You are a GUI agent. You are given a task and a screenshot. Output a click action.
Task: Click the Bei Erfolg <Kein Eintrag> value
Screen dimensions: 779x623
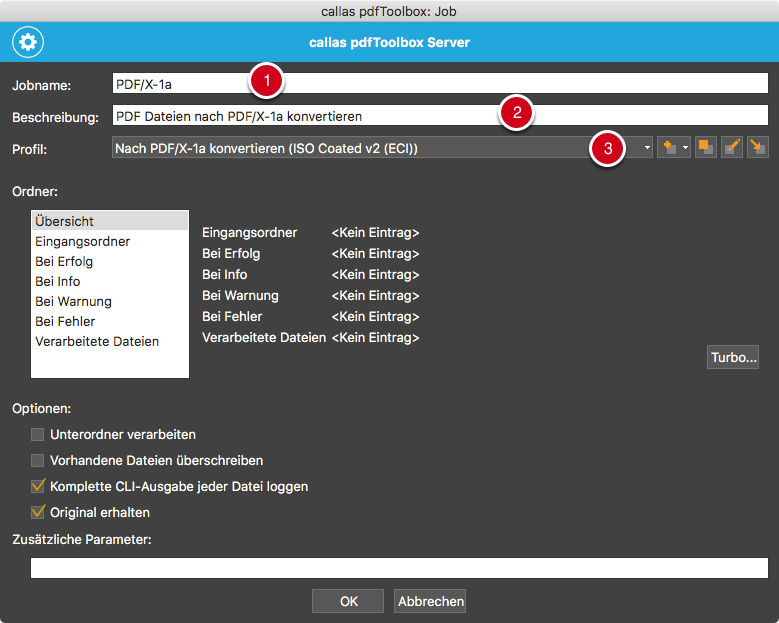tap(375, 253)
